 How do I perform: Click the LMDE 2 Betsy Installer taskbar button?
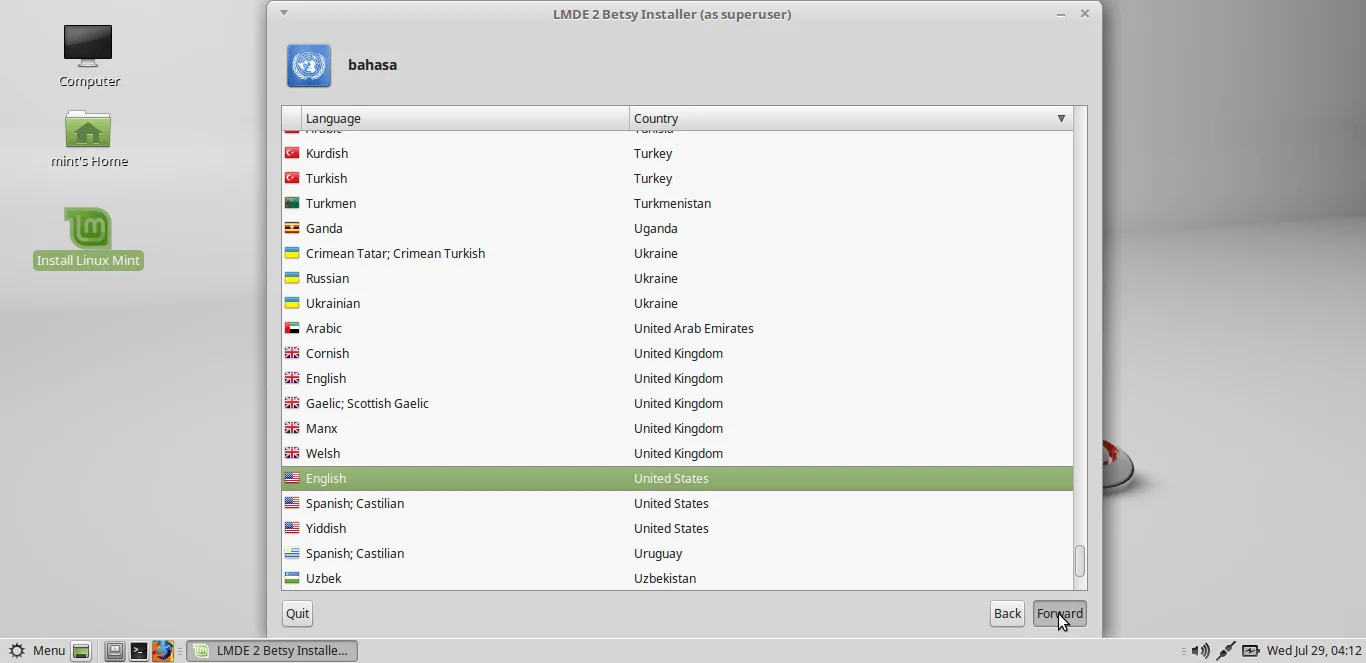[x=271, y=650]
